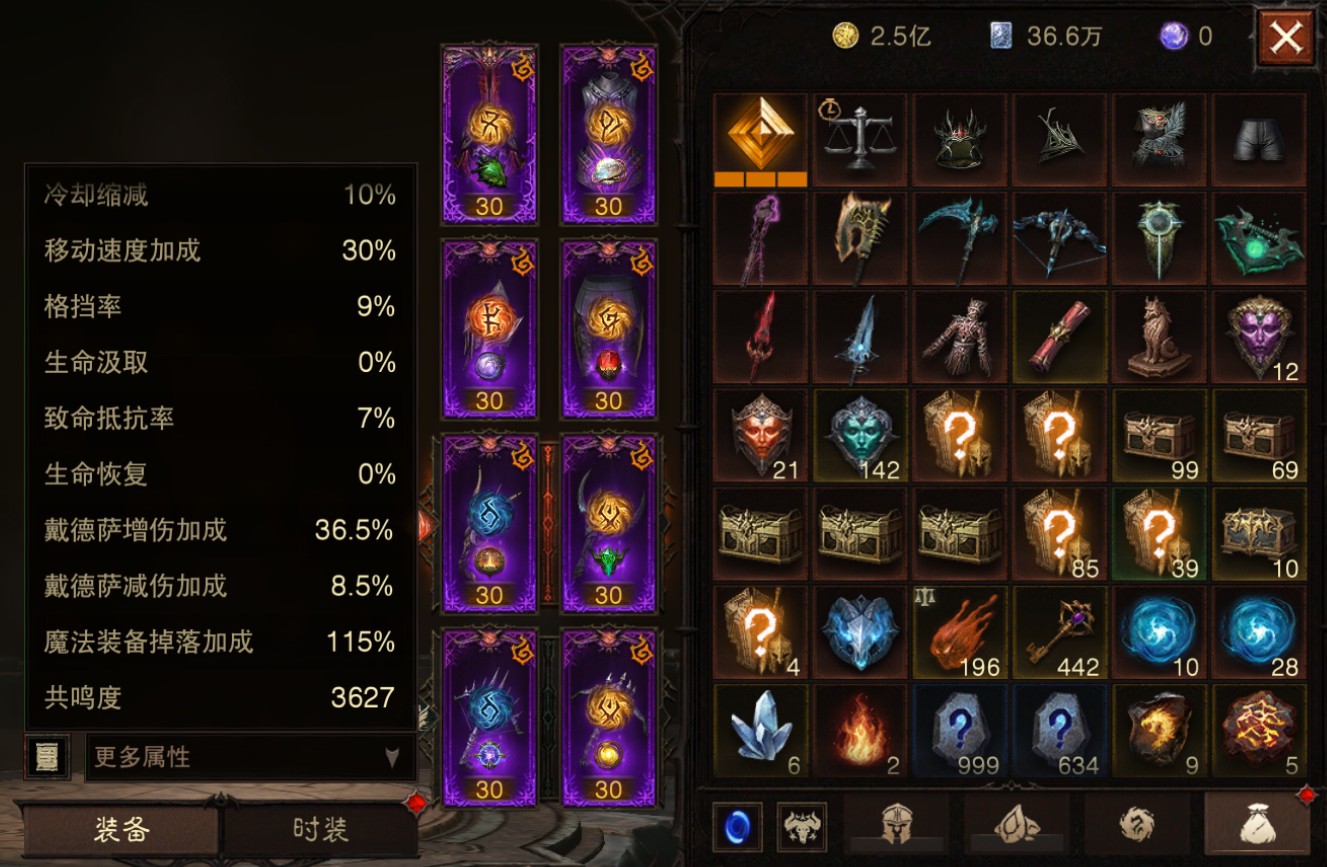Switch to the helmet inventory tab

(x=897, y=827)
